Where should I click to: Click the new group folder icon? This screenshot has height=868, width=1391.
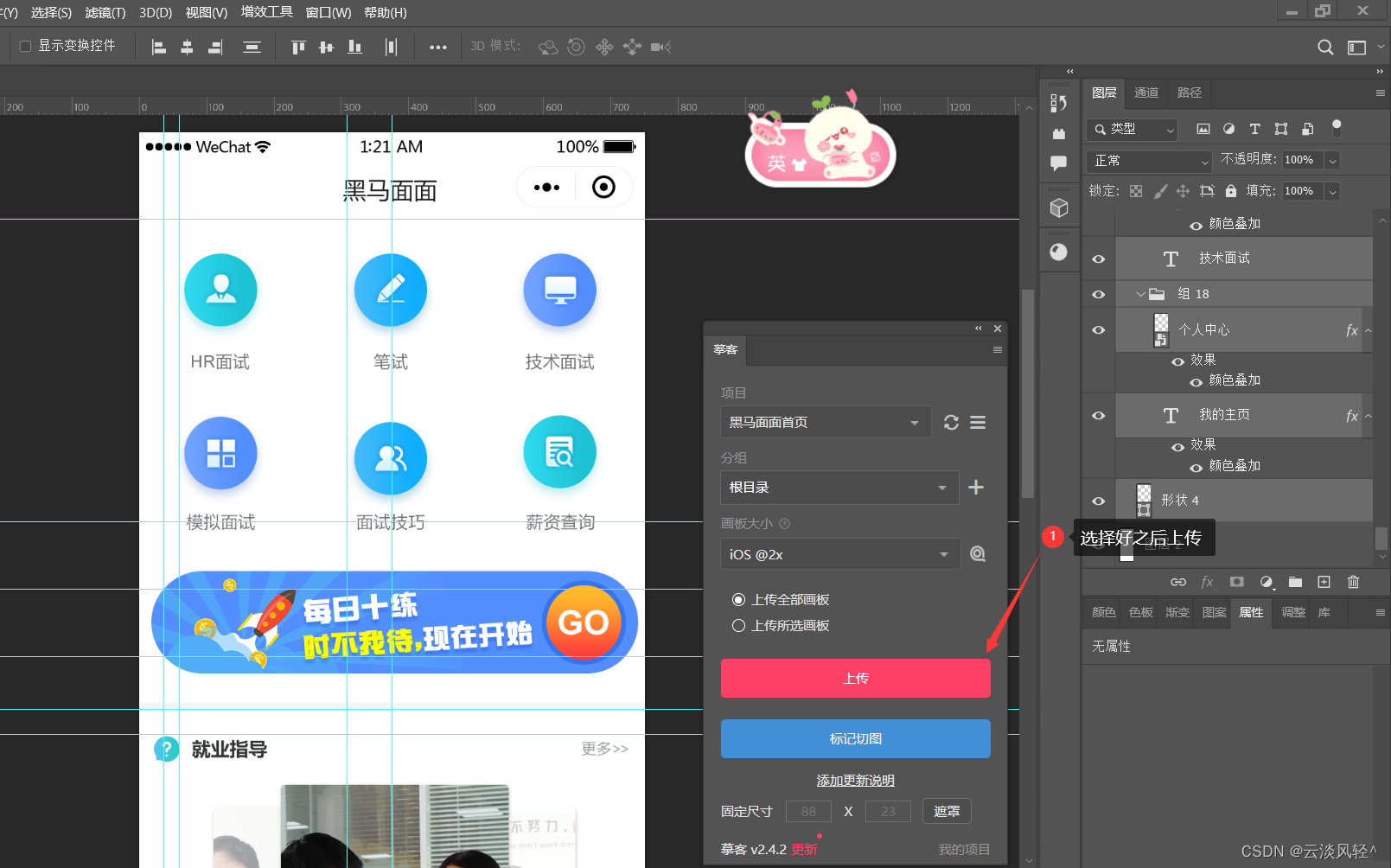coord(1295,582)
